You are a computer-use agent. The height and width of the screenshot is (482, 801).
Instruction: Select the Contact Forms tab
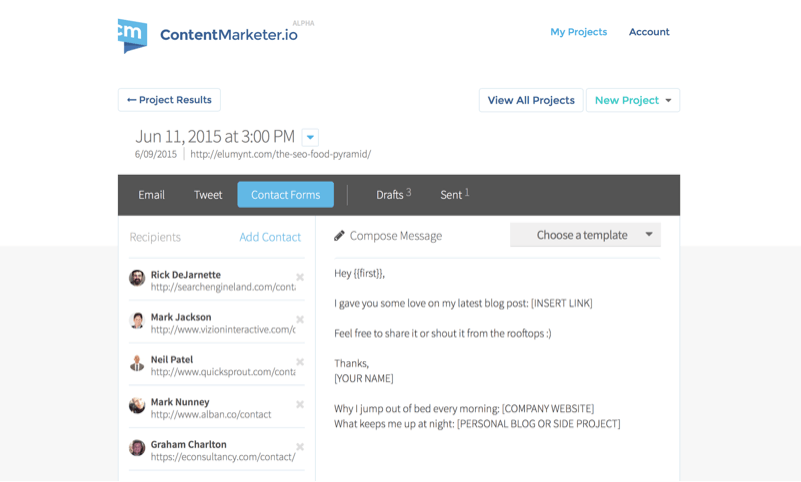(x=286, y=195)
